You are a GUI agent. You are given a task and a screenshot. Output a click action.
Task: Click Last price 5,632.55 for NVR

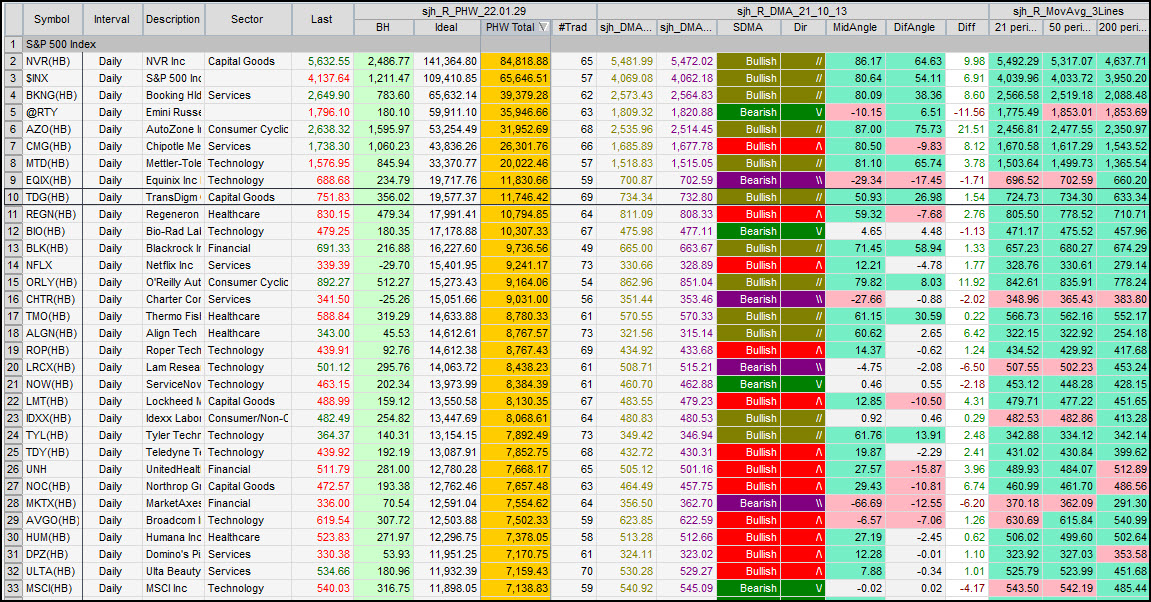322,61
